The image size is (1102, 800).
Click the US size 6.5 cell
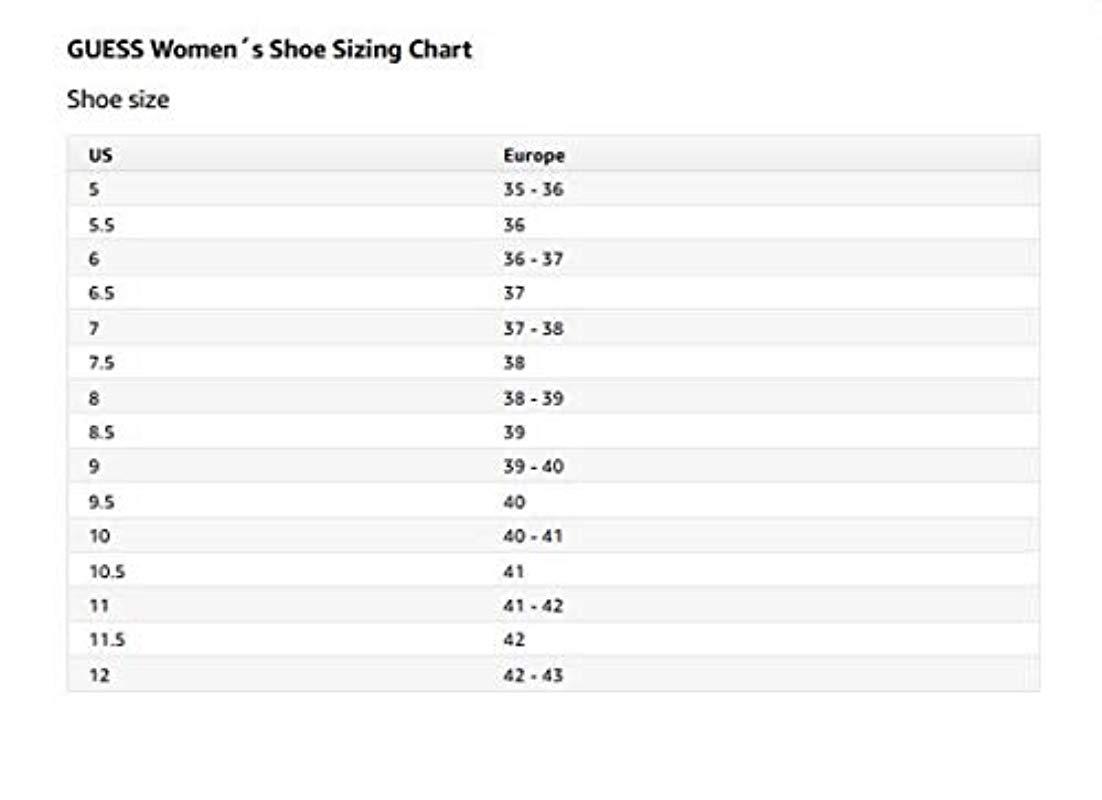tap(101, 294)
